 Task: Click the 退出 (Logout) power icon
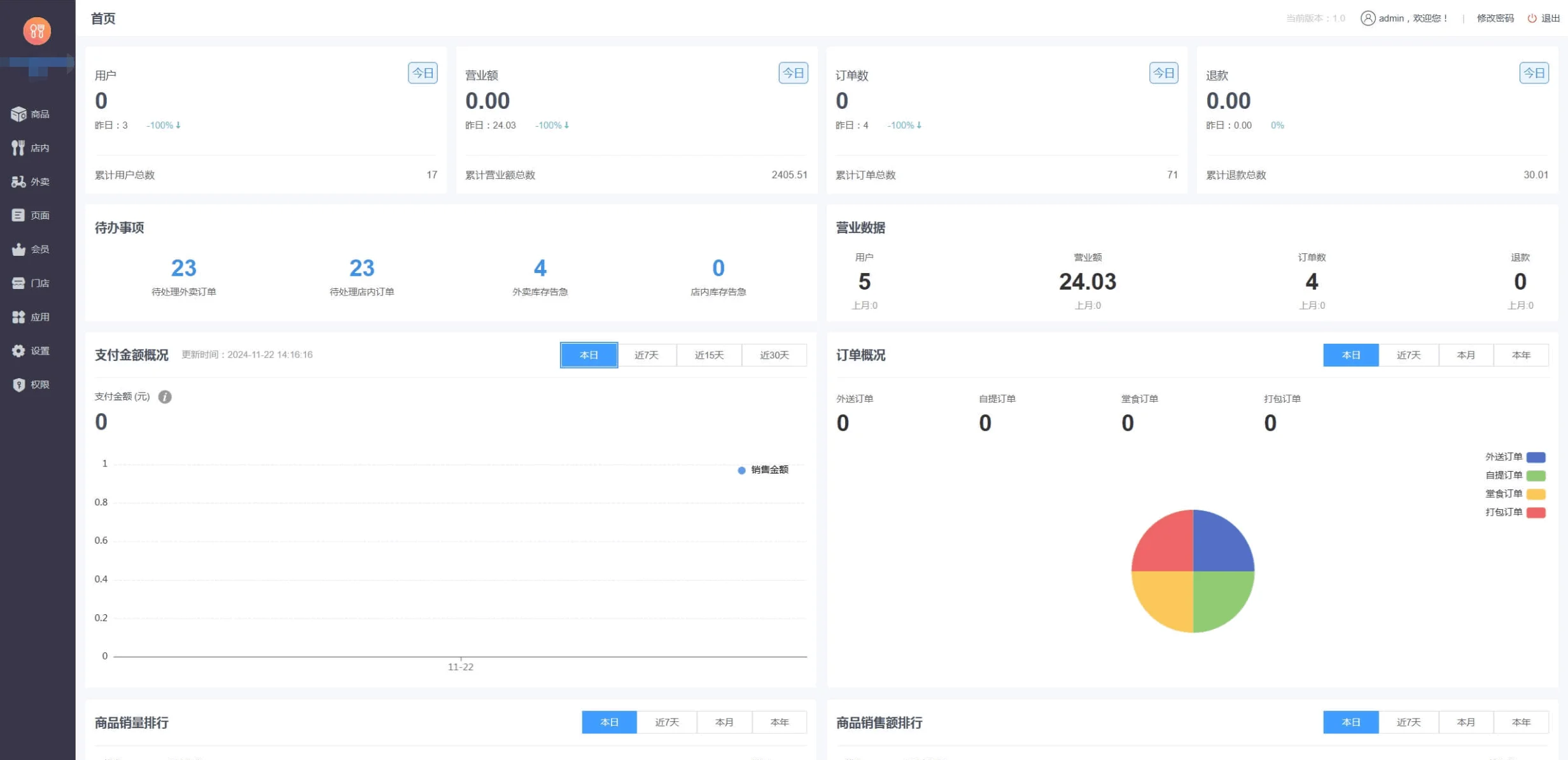[1532, 18]
